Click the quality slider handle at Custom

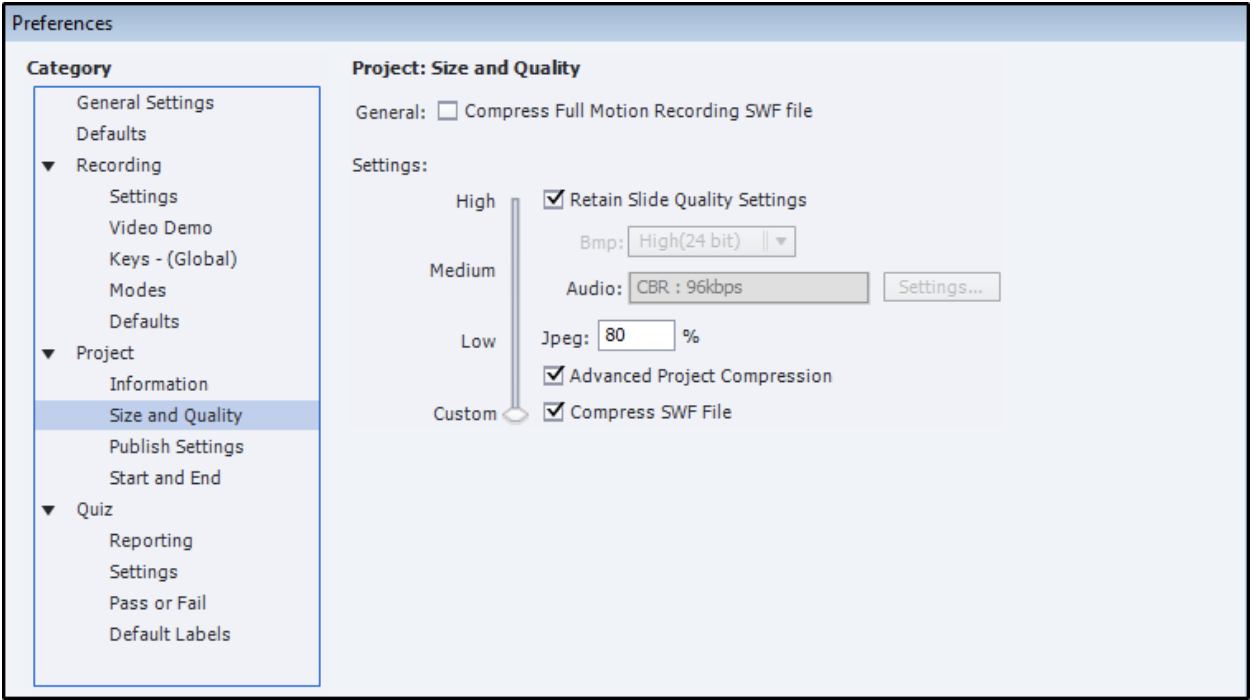pyautogui.click(x=516, y=415)
